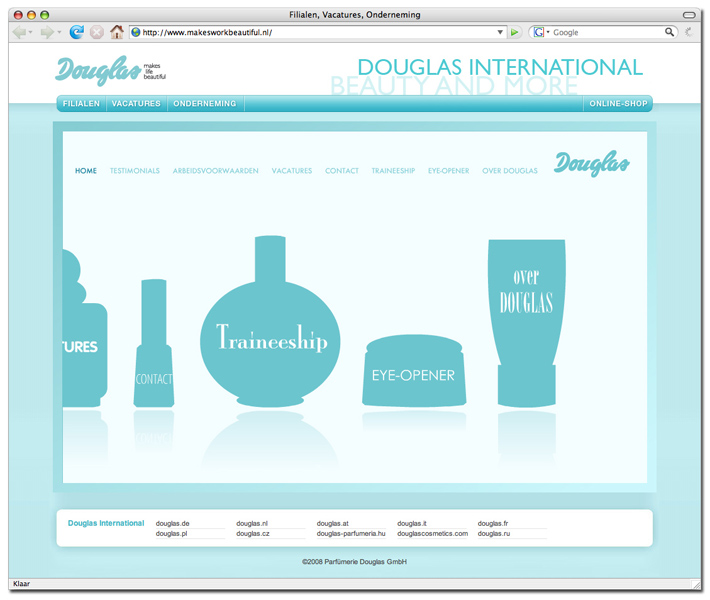Click the Google search engine icon
Screen dimensions: 710x600
tap(538, 32)
